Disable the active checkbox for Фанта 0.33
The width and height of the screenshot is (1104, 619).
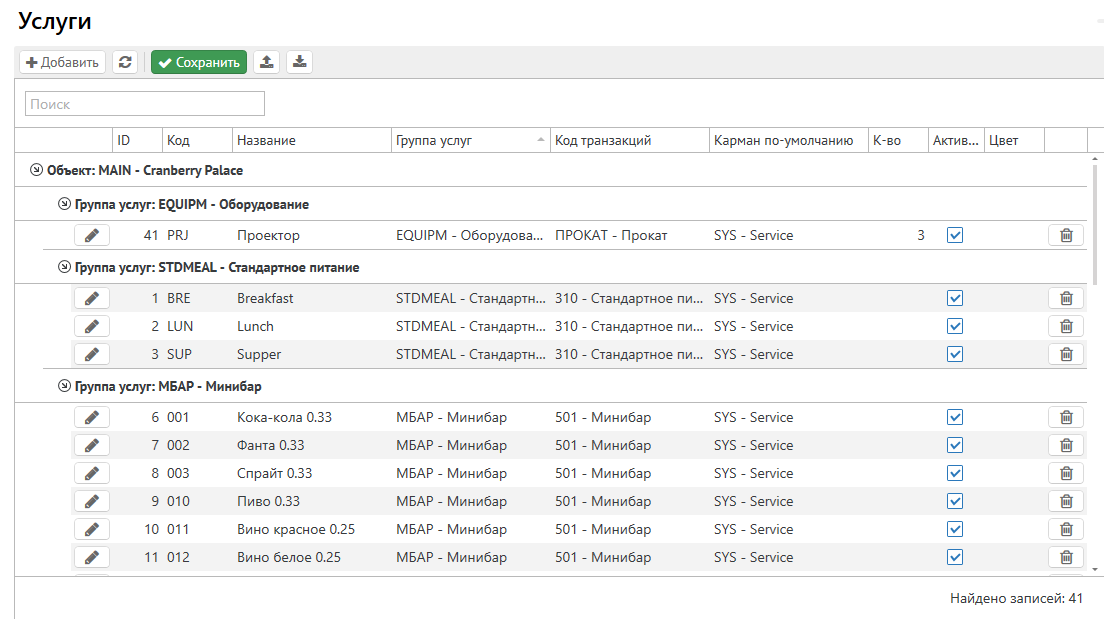[x=955, y=445]
